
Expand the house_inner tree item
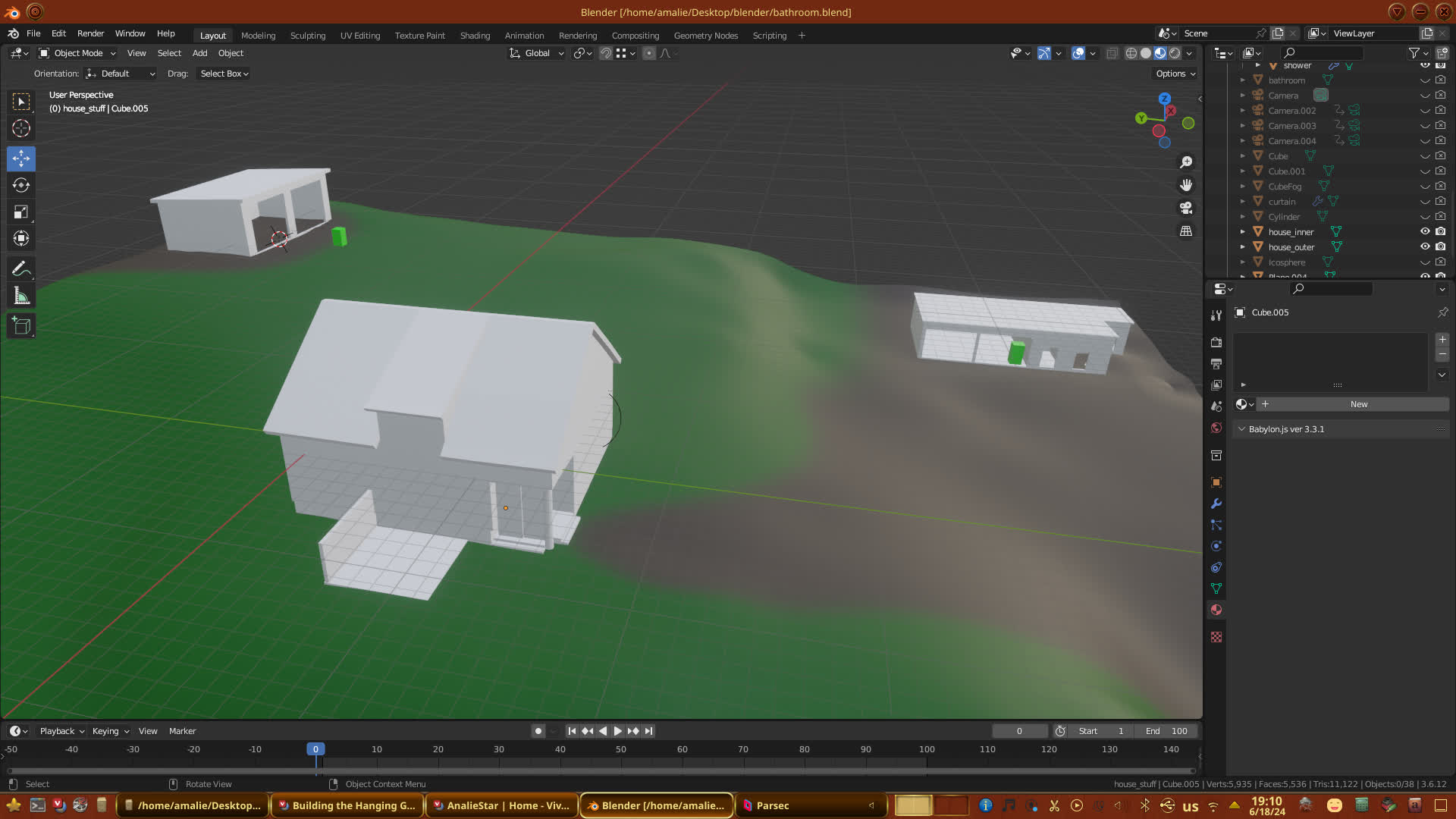point(1242,232)
